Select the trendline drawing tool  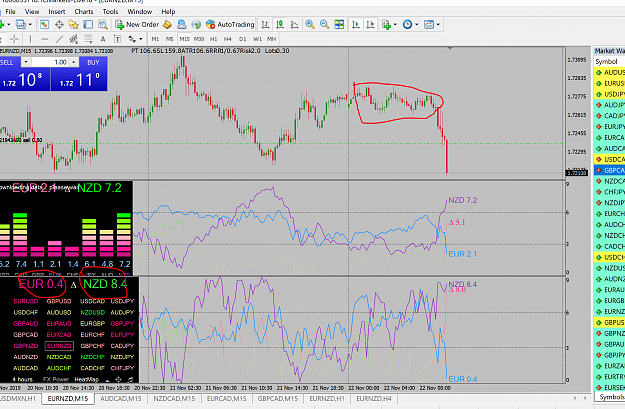tap(59, 39)
